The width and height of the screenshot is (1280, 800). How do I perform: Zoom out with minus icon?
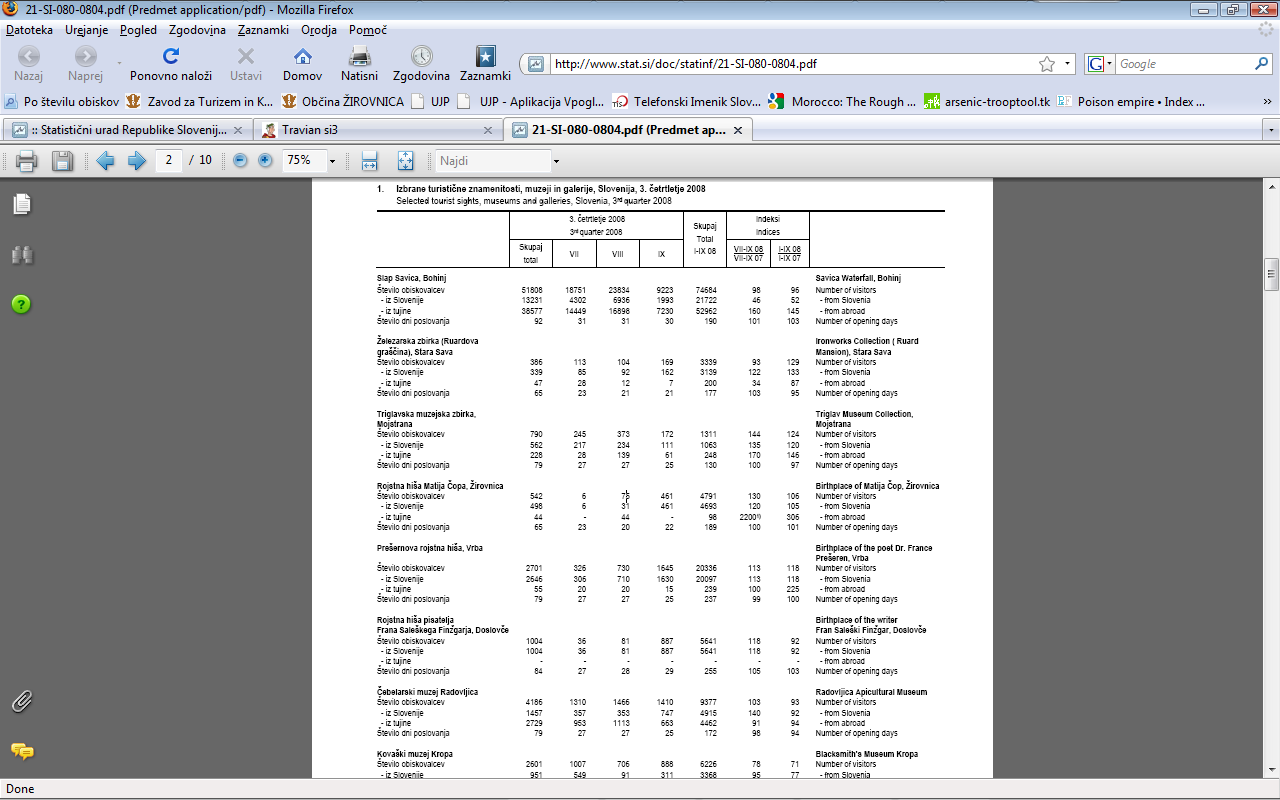[240, 160]
